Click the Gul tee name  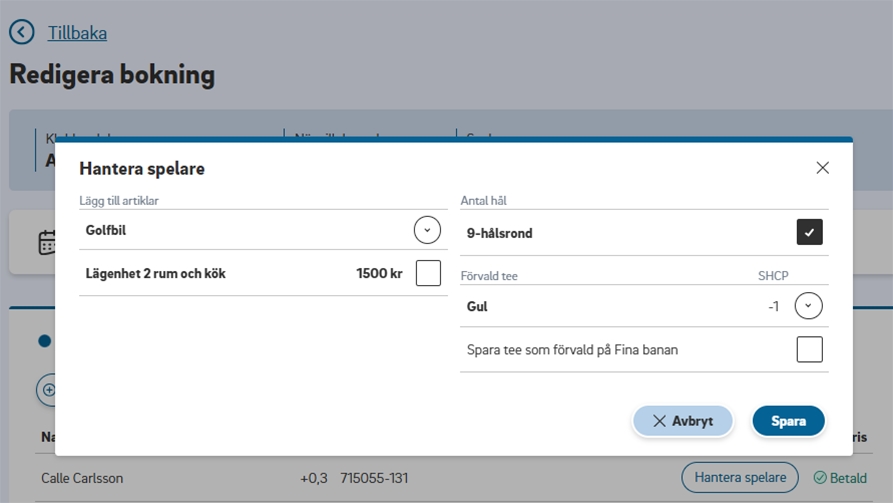[477, 306]
